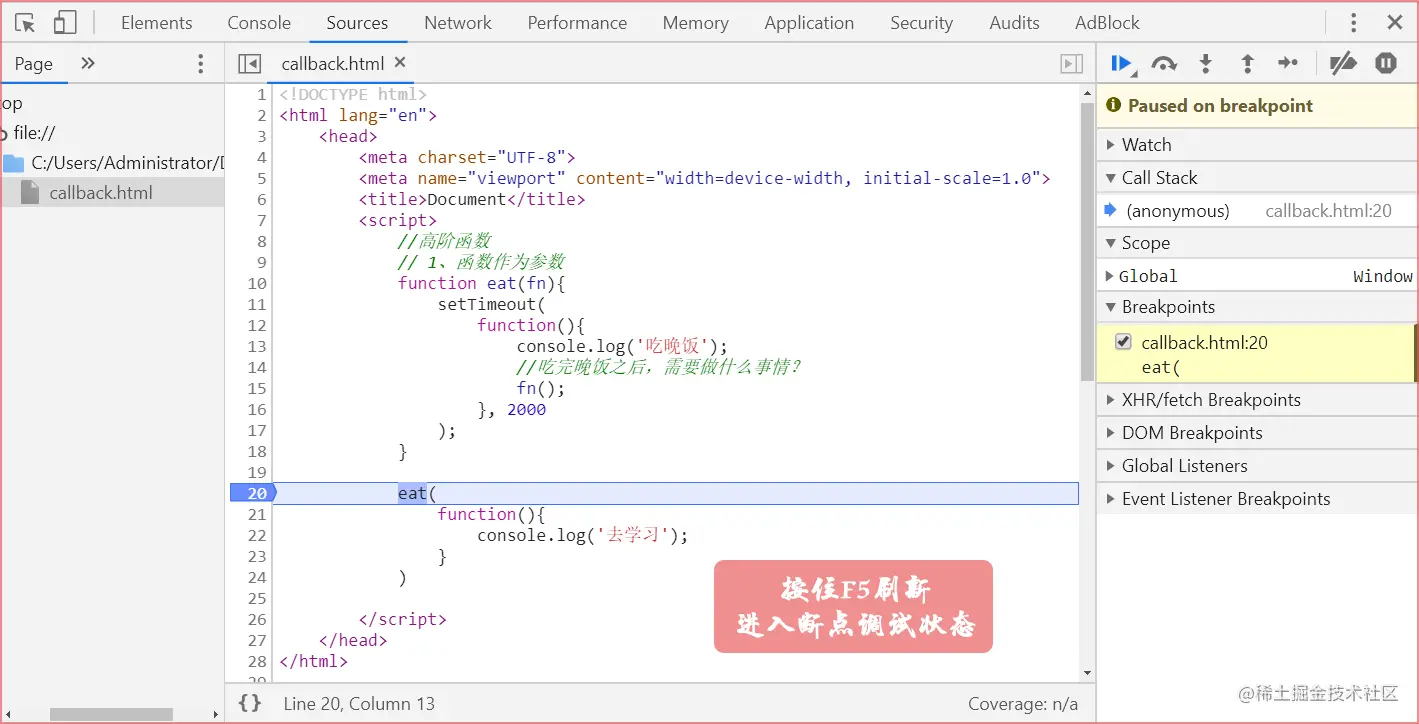Click the callback.html:20 breakpoint entry label
This screenshot has width=1419, height=724.
tap(1204, 342)
